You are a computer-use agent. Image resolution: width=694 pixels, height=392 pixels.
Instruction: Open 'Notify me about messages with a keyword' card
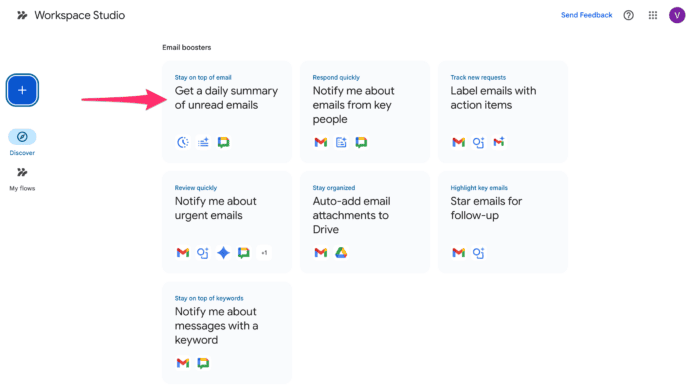(227, 333)
